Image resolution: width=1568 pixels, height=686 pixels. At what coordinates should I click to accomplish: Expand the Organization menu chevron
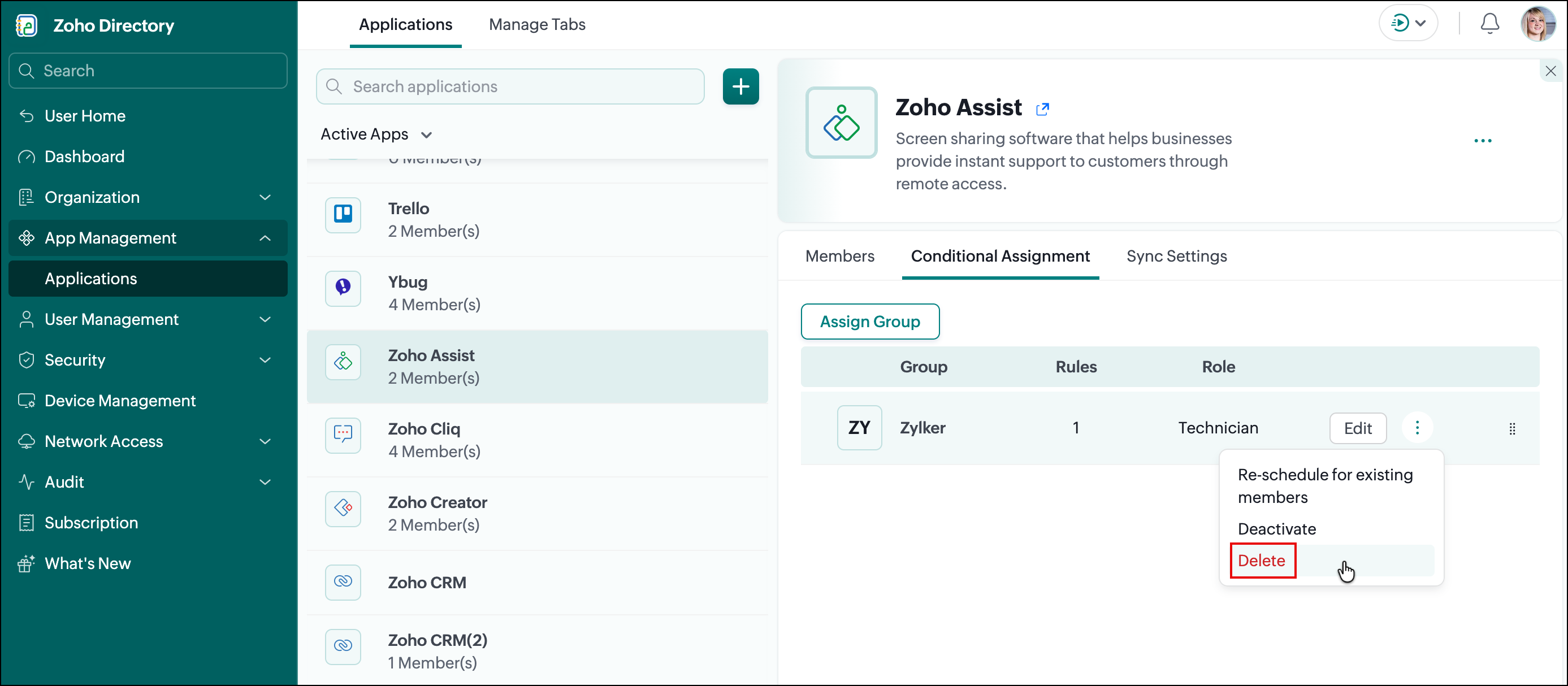265,197
